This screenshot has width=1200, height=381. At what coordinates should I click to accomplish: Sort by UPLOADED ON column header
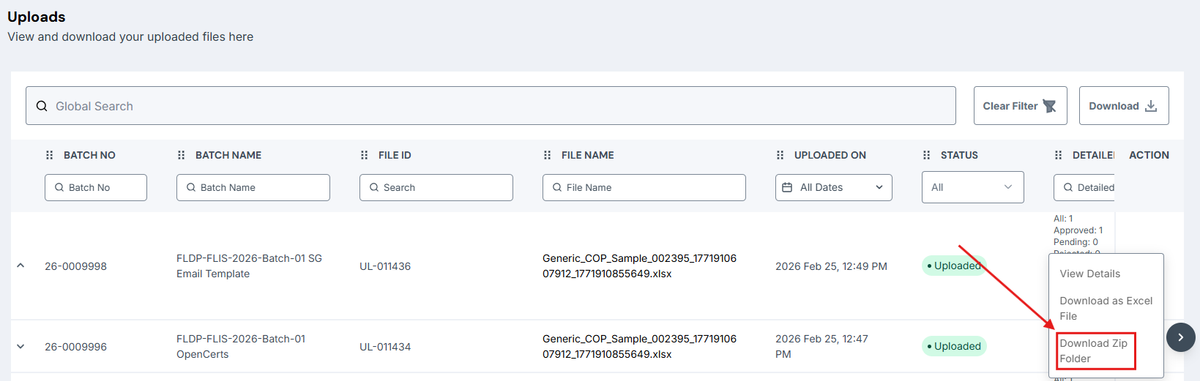[x=830, y=155]
